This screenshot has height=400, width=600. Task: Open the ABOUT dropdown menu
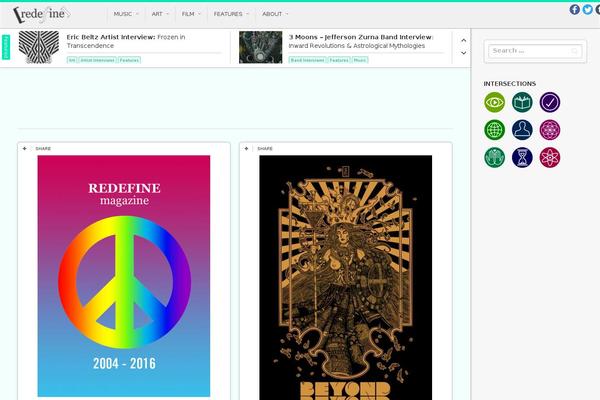tap(275, 14)
